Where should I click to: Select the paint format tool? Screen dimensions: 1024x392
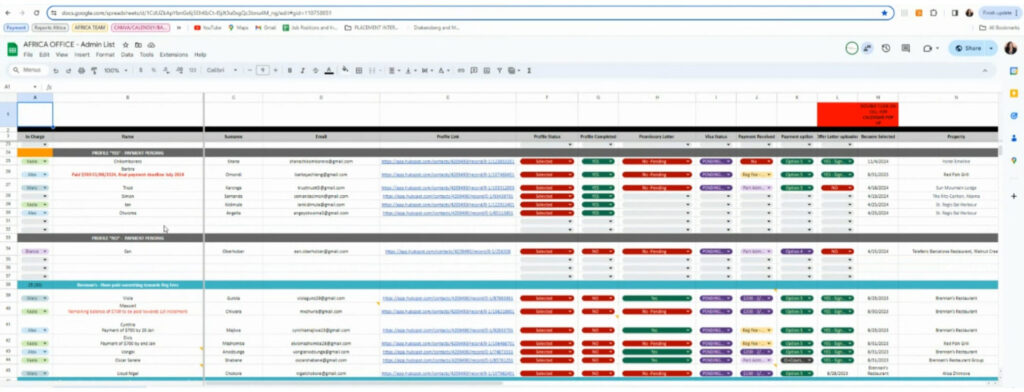pos(93,70)
